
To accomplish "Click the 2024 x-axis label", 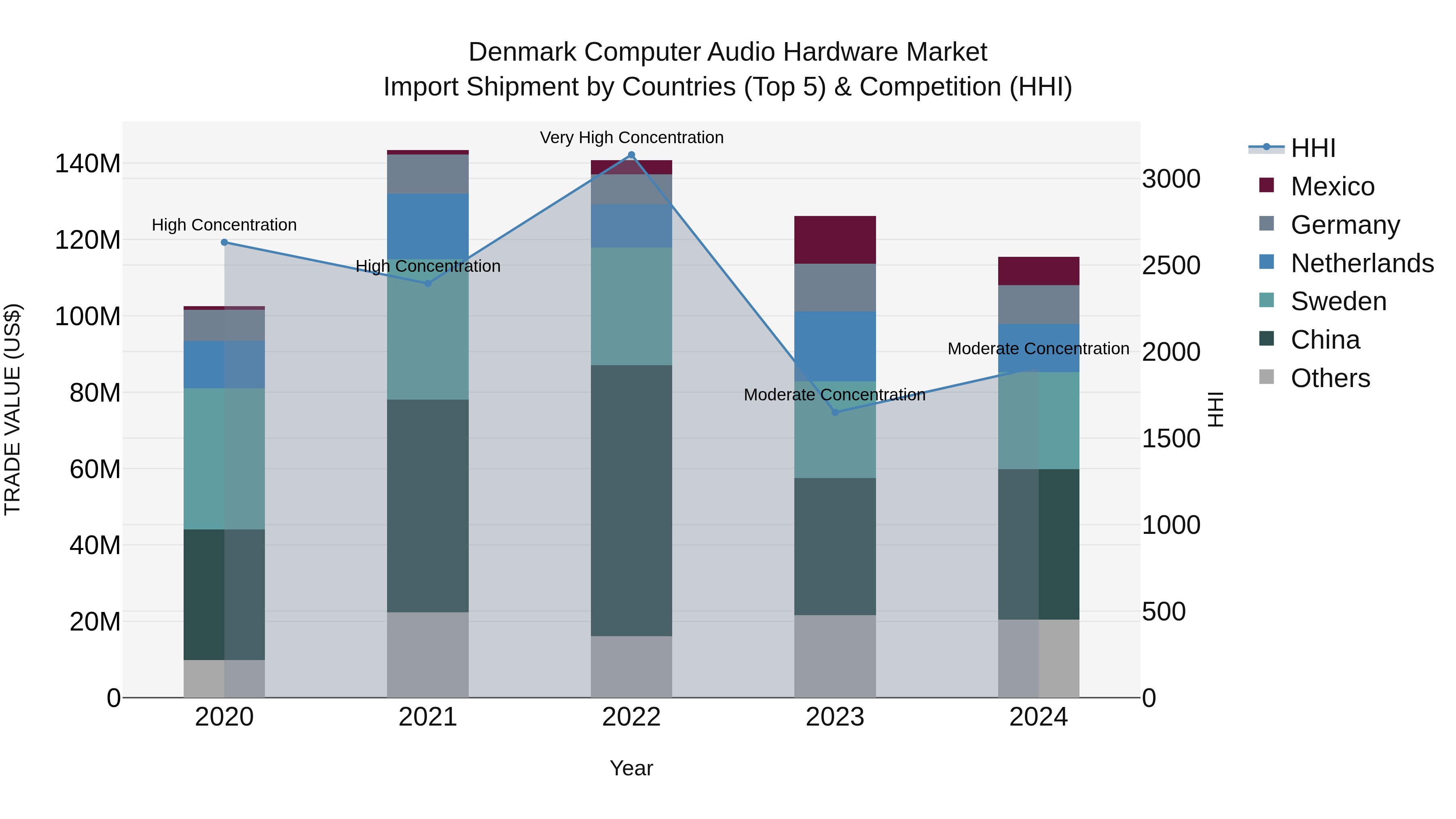I will 1039,717.
